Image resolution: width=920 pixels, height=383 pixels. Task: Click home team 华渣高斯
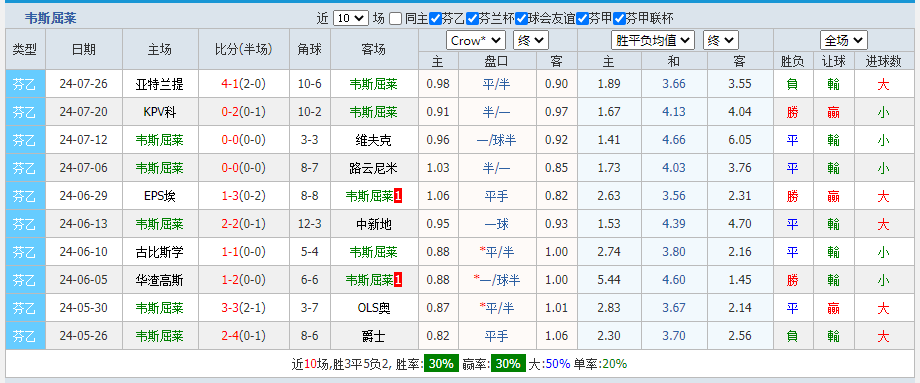click(160, 280)
